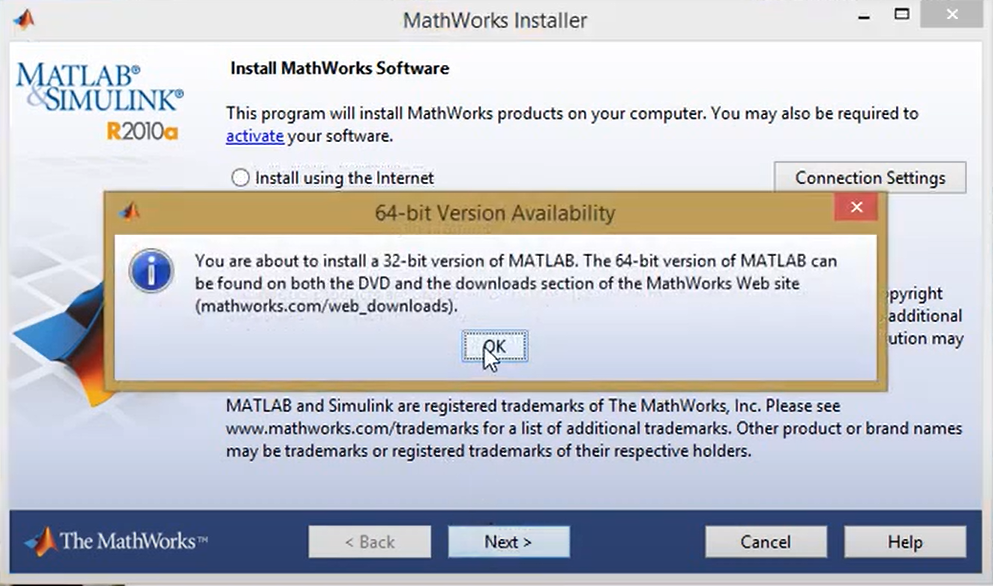
Task: Click The MathWorks logo in the footer
Action: [116, 542]
